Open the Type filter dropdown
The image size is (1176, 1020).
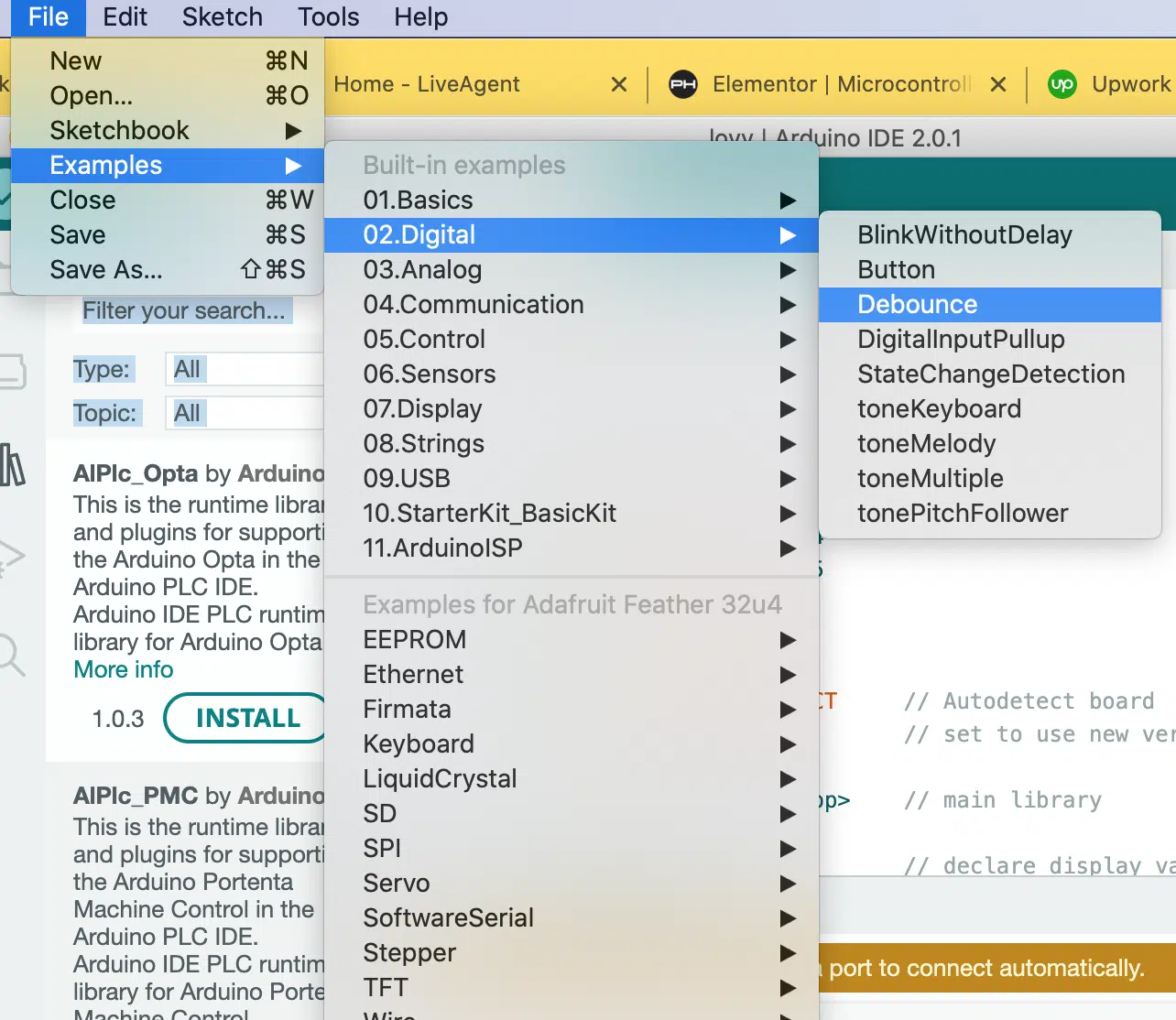click(245, 369)
